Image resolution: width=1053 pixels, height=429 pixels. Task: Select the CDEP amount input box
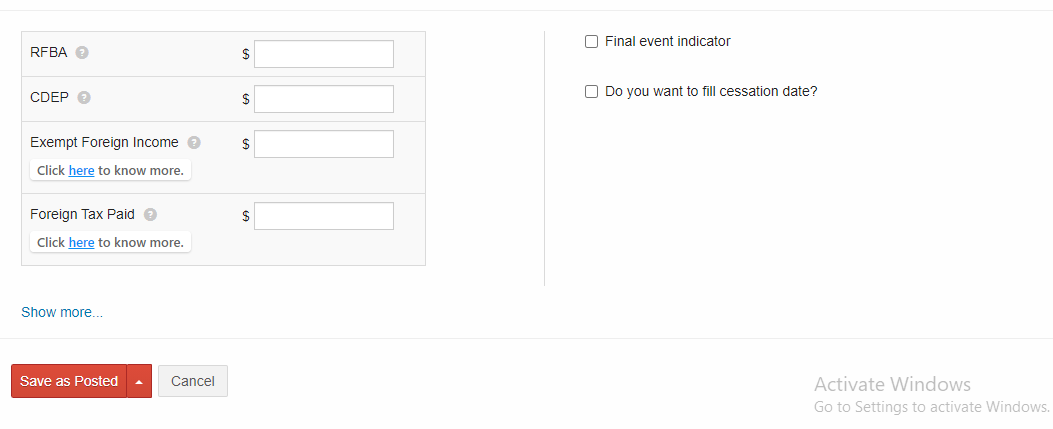point(324,99)
